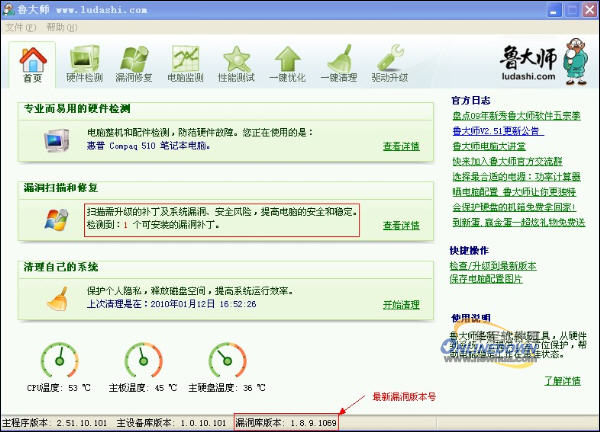Image resolution: width=600 pixels, height=432 pixels.
Task: Open 驱动升级 wrench icon
Action: 390,64
